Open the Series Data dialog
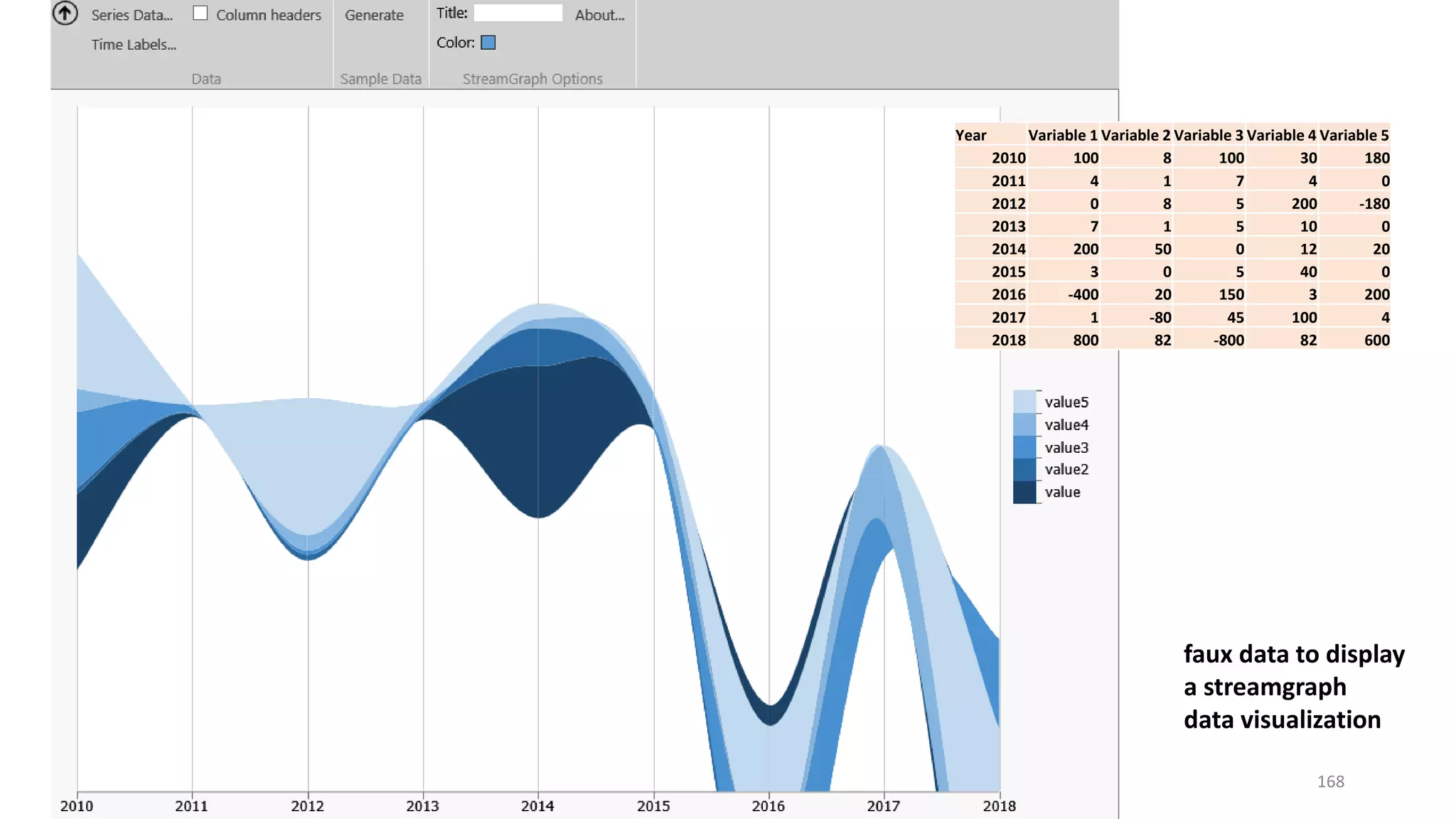The height and width of the screenshot is (819, 1456). (x=132, y=15)
